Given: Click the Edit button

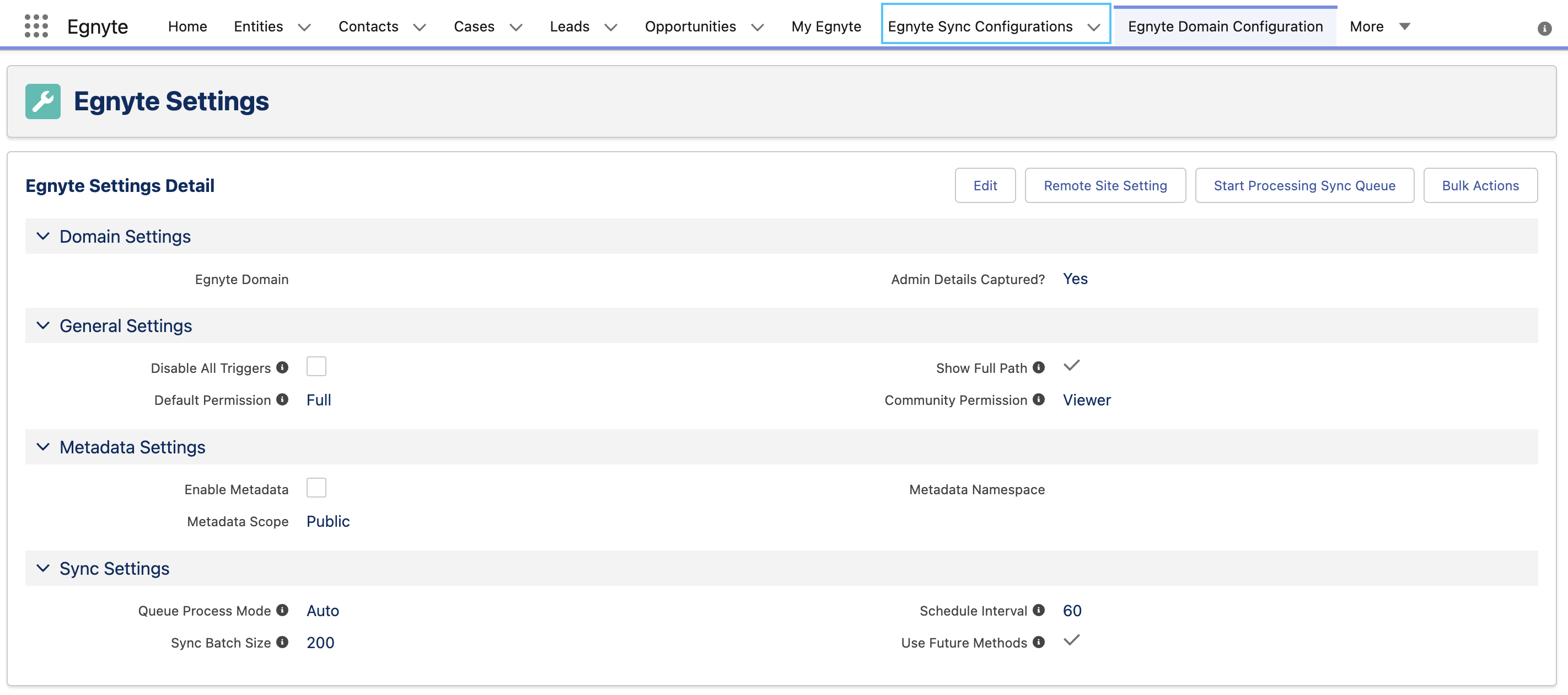Looking at the screenshot, I should pyautogui.click(x=985, y=185).
